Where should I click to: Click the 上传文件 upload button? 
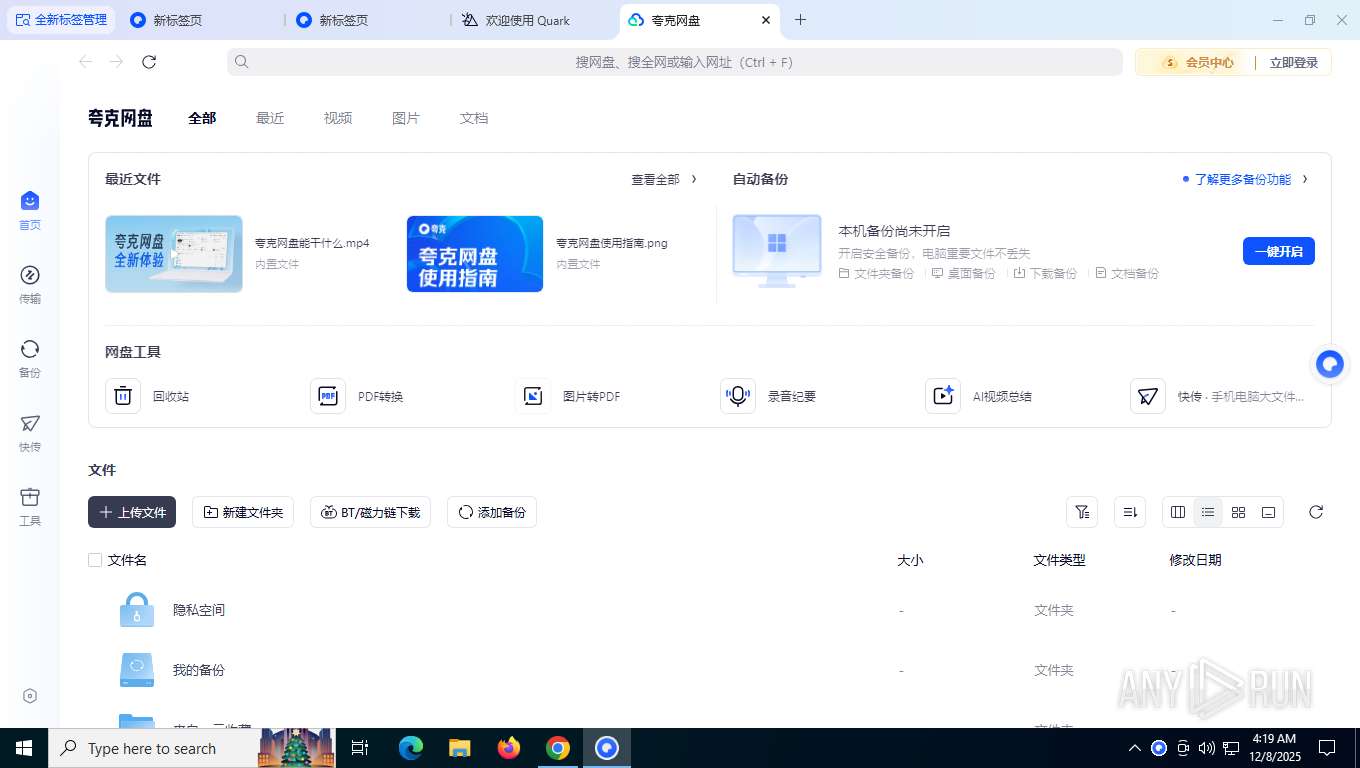[132, 512]
